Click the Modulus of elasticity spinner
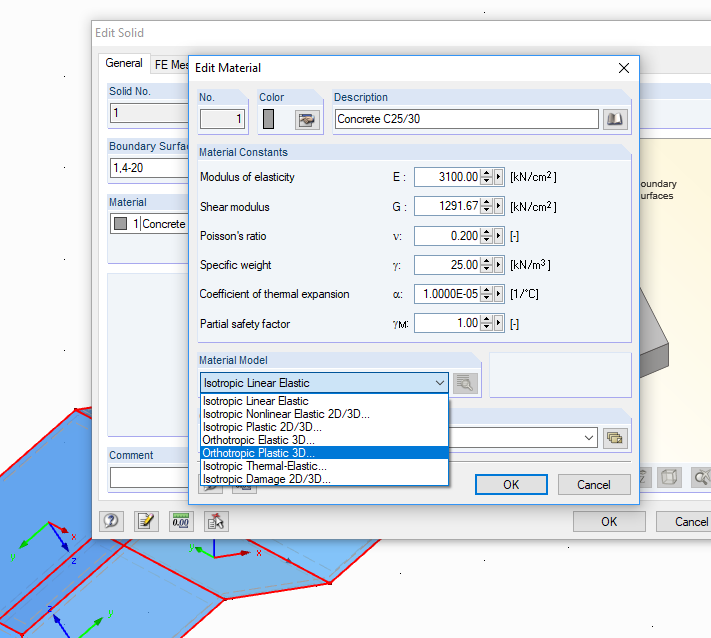 [x=487, y=177]
